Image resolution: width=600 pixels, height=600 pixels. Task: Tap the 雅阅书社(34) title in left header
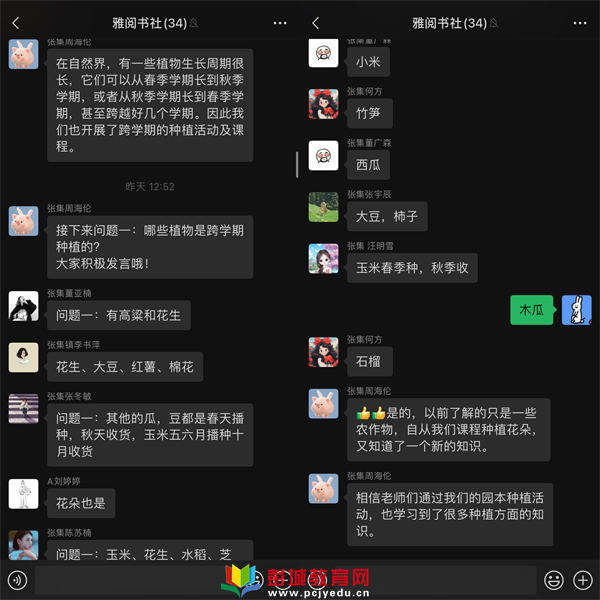pyautogui.click(x=149, y=23)
